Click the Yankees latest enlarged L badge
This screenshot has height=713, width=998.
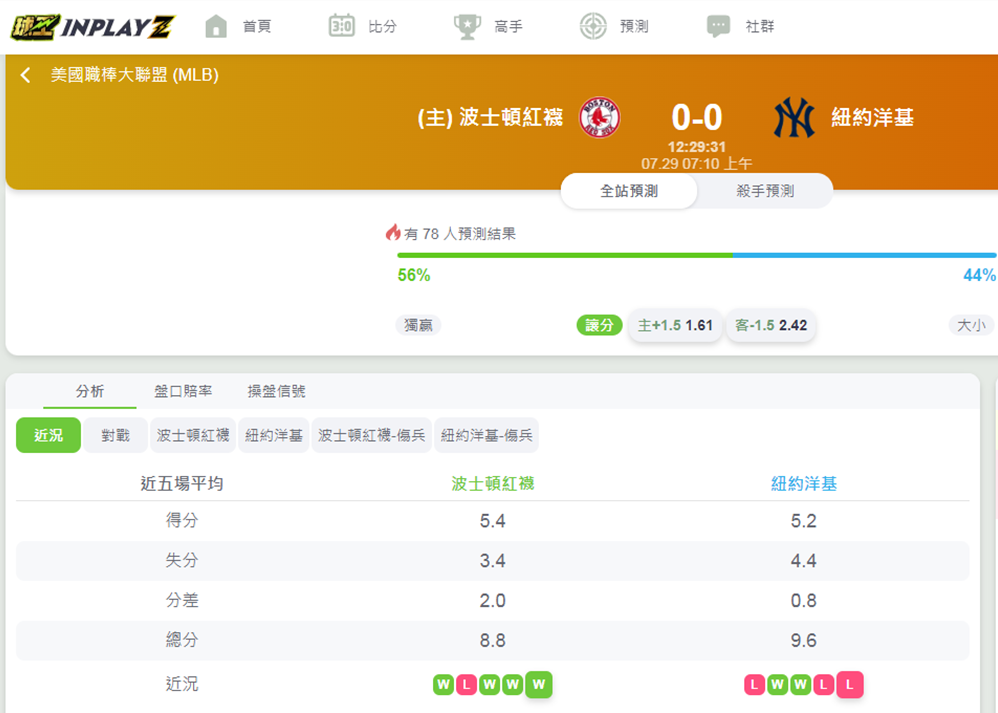coord(850,684)
